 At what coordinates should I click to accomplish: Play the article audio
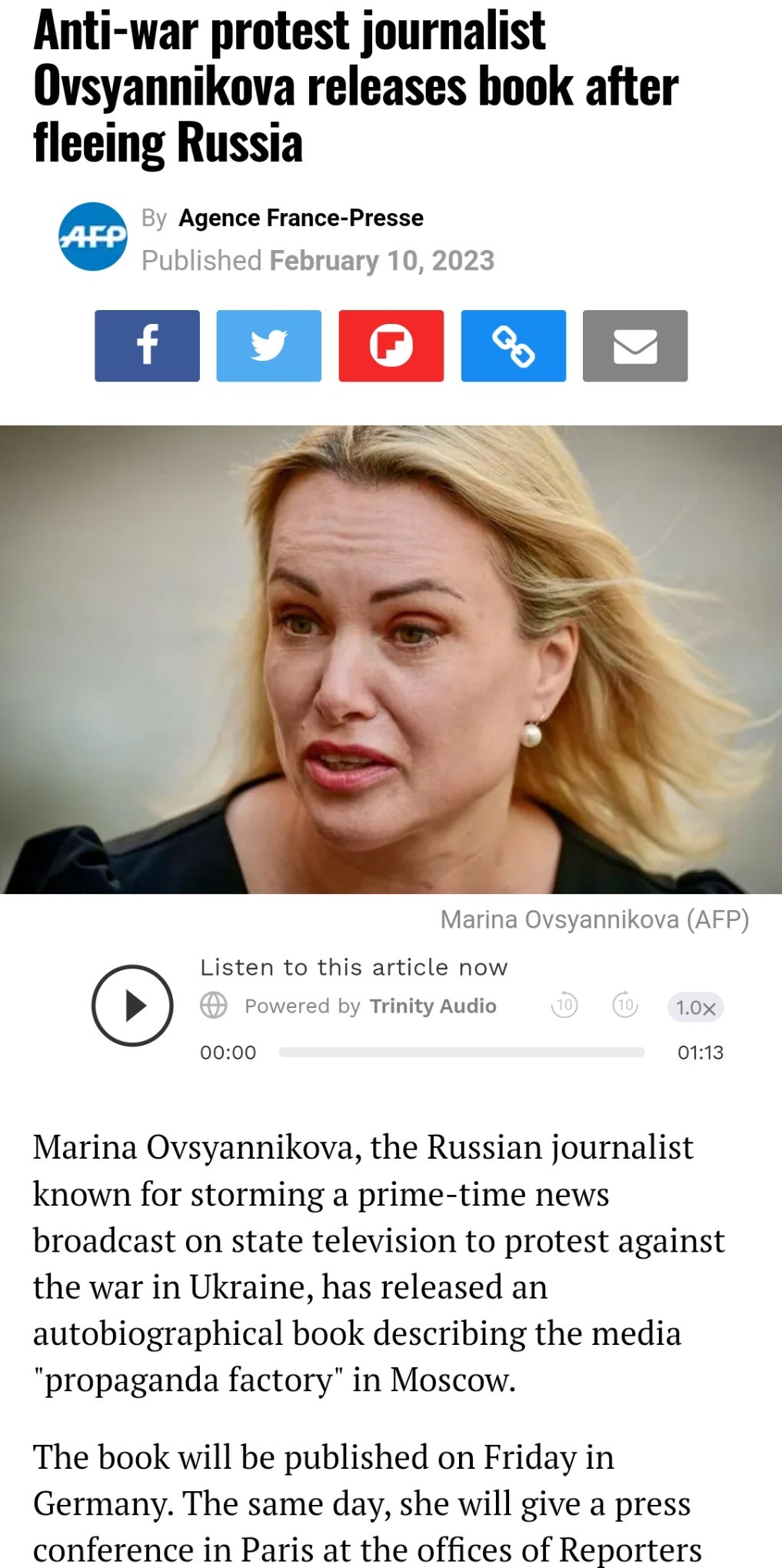pos(132,1006)
